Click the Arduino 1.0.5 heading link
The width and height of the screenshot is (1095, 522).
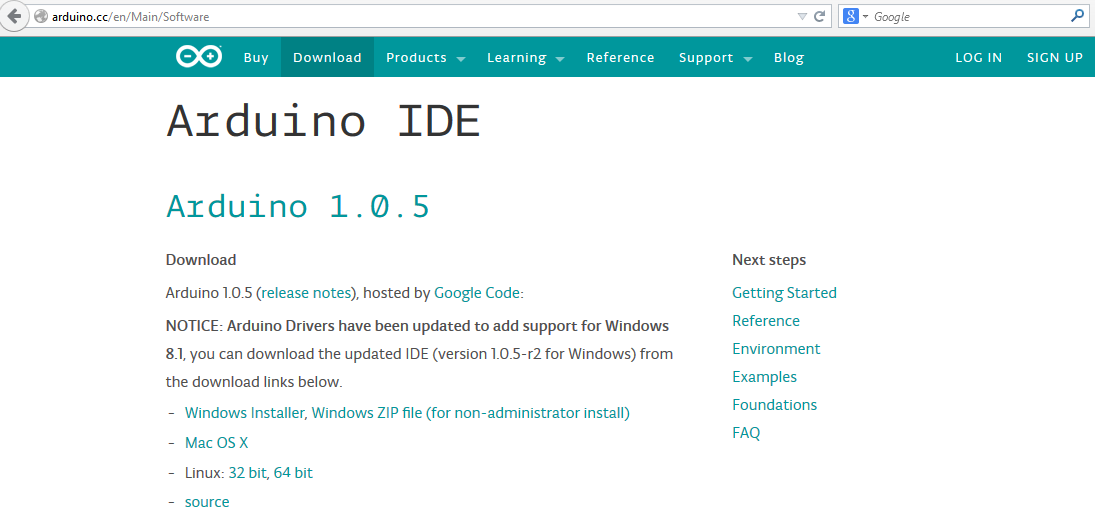tap(297, 206)
